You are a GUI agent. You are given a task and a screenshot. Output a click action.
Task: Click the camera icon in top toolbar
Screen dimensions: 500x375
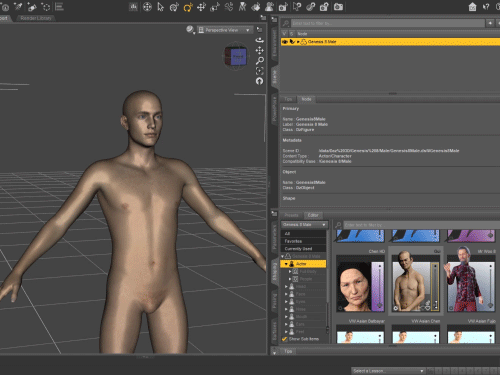point(338,7)
